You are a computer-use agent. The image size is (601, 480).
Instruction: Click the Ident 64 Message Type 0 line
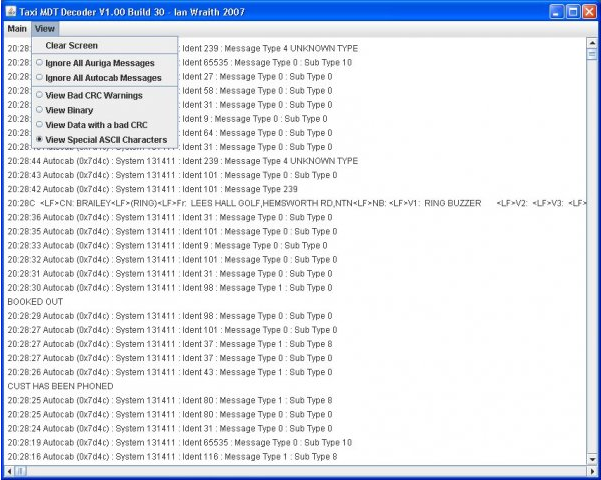257,133
